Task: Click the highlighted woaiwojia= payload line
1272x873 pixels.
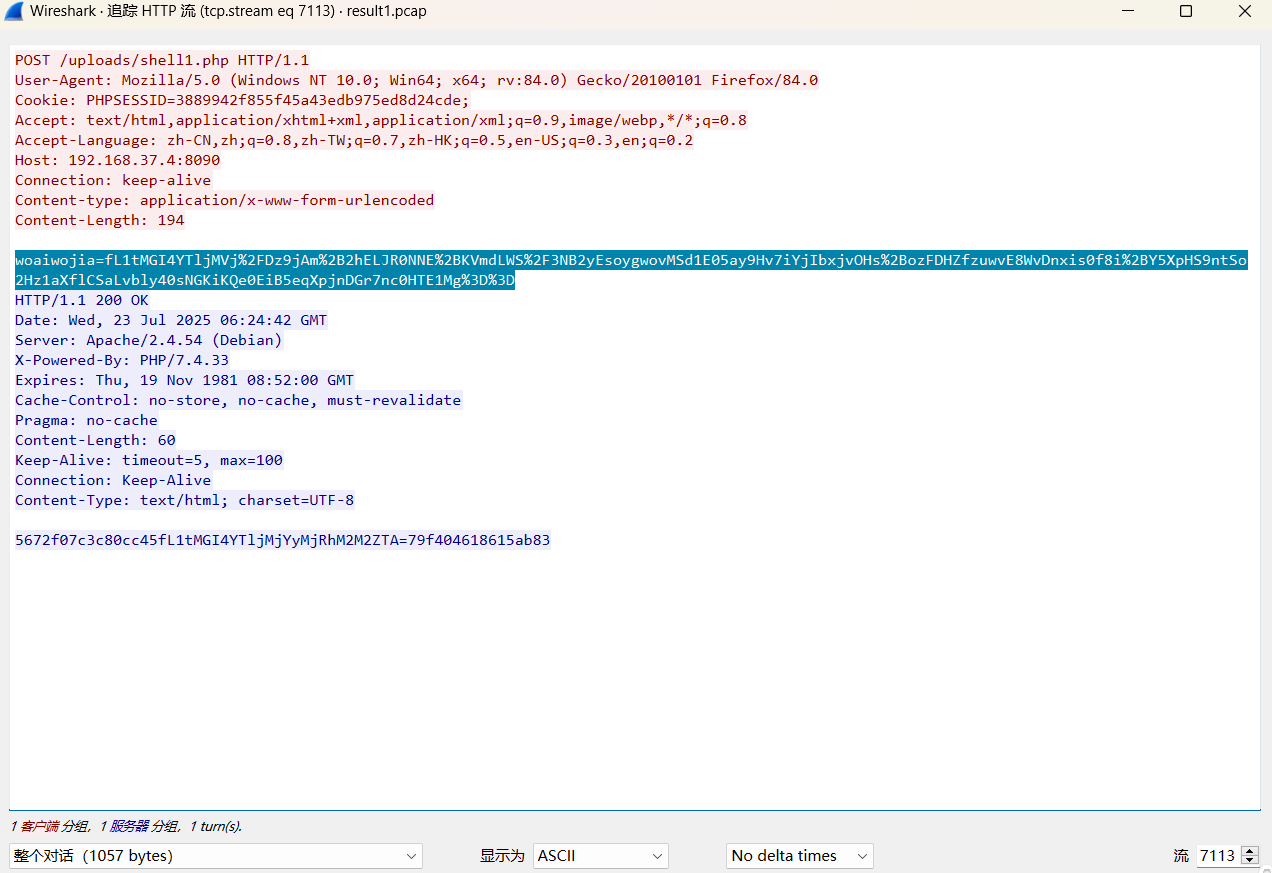Action: pyautogui.click(x=631, y=270)
